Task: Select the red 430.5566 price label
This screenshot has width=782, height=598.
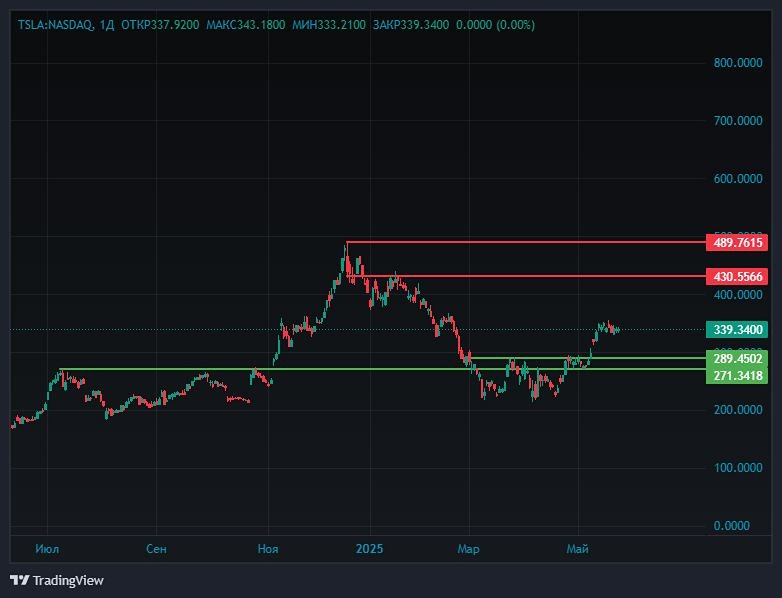Action: [x=737, y=277]
